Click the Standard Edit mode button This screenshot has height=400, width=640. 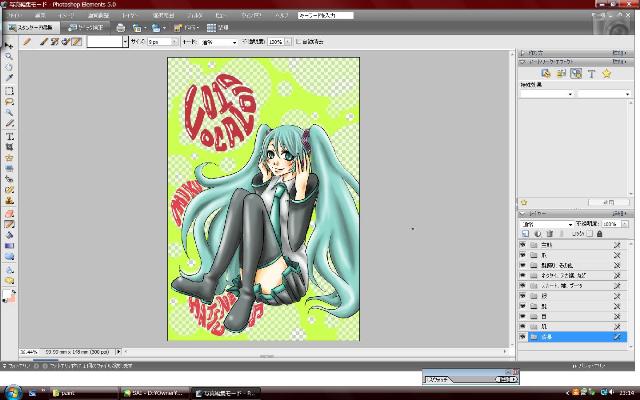click(33, 28)
